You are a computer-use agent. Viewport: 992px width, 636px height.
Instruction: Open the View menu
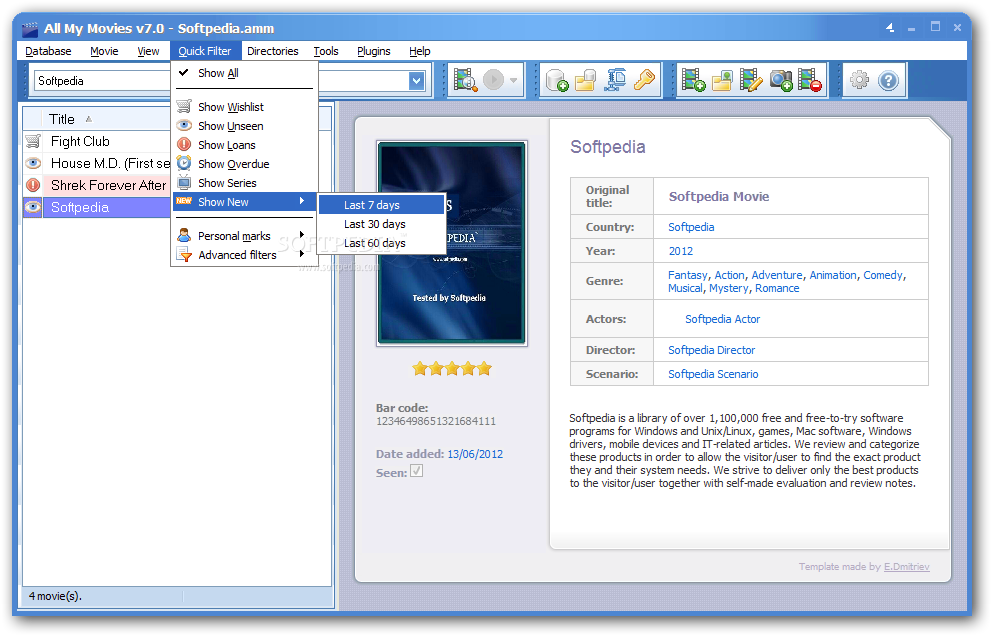click(x=148, y=51)
